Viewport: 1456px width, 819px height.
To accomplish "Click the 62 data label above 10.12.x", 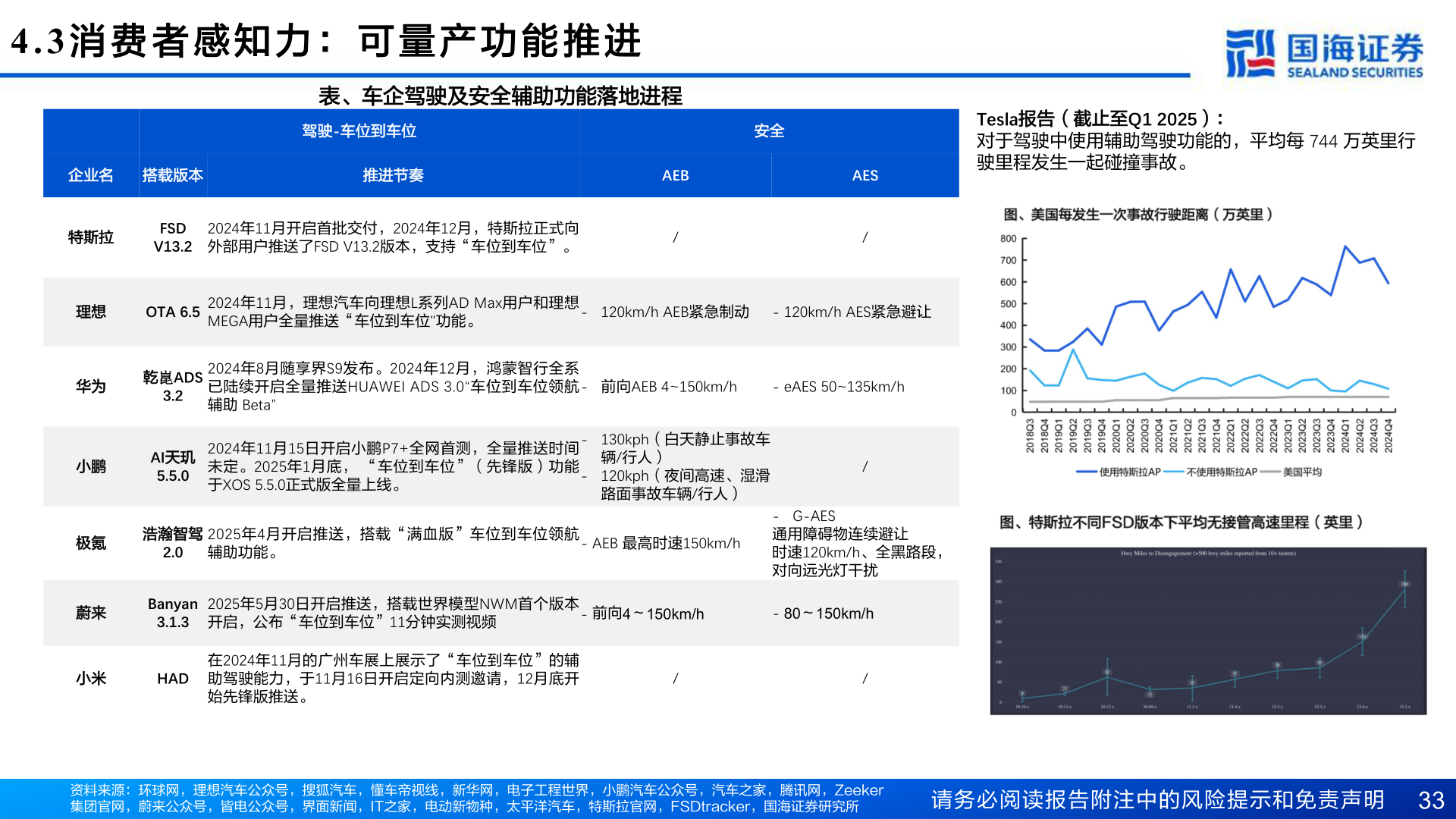I will [x=1107, y=672].
